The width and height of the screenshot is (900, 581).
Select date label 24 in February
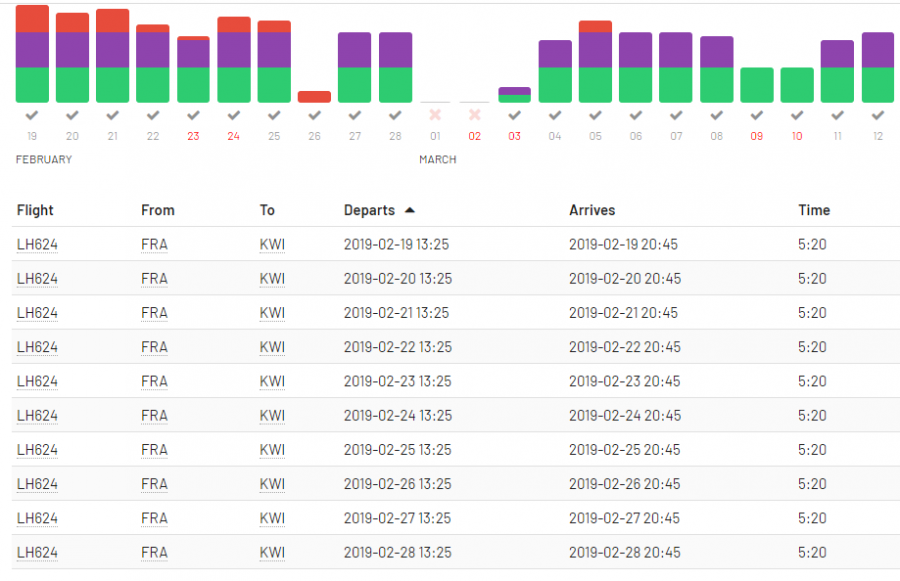tap(233, 136)
